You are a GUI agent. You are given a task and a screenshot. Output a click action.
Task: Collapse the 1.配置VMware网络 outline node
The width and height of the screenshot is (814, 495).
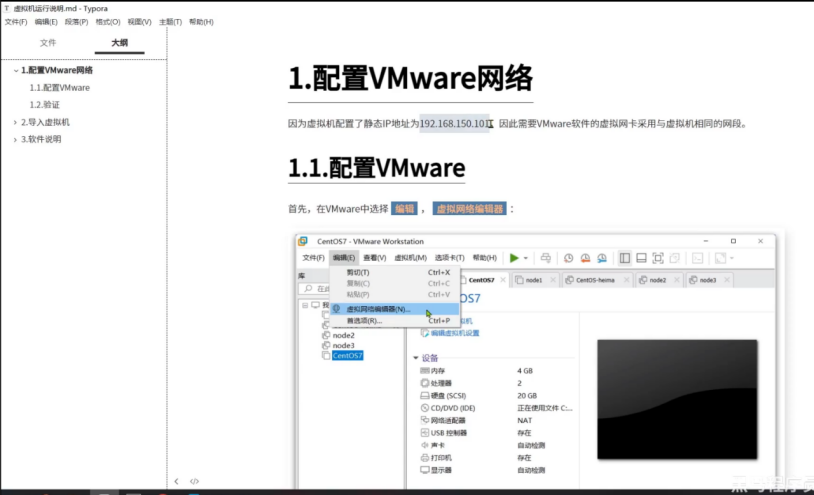[16, 71]
